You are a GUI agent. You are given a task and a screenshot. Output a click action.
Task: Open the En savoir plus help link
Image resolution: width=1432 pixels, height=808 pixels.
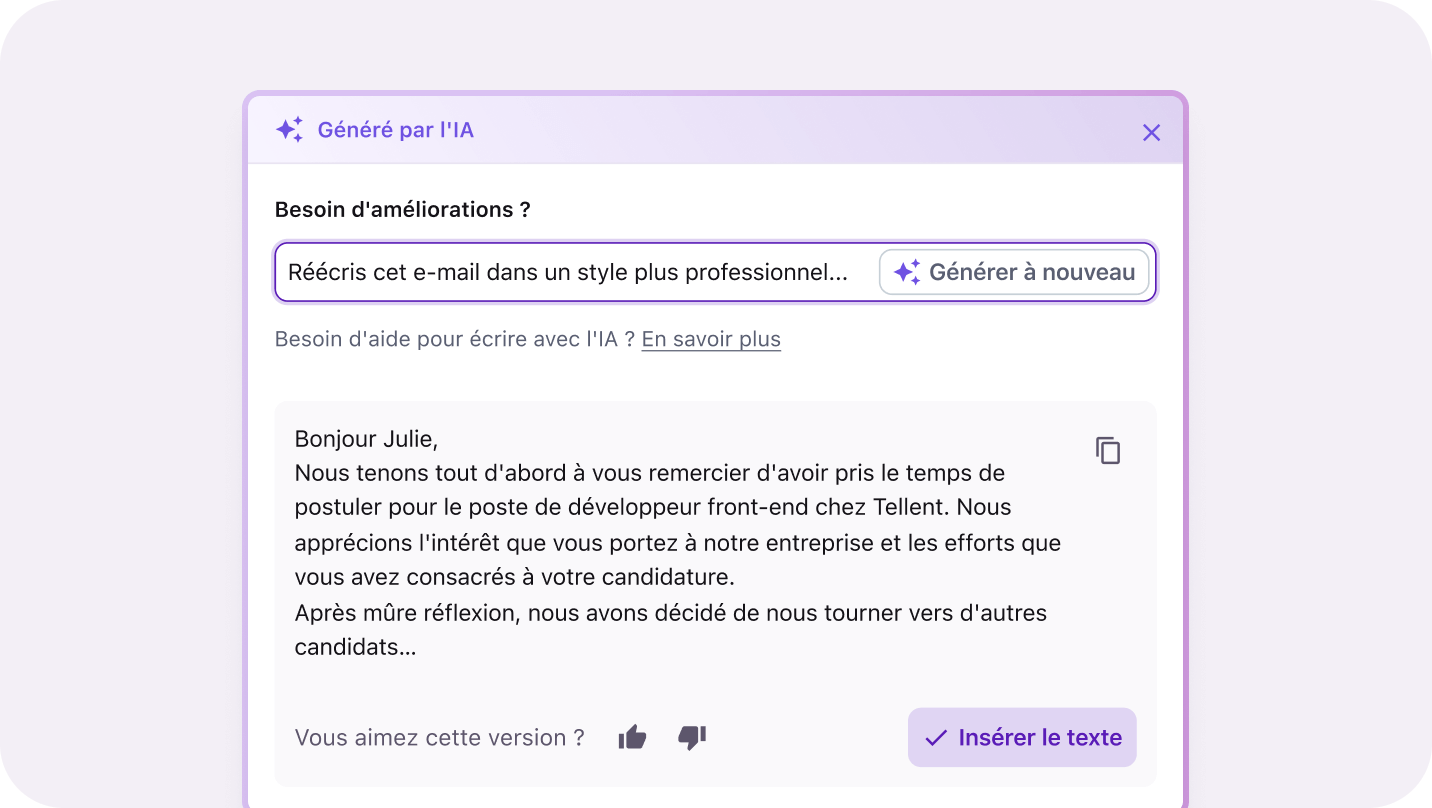pyautogui.click(x=710, y=339)
